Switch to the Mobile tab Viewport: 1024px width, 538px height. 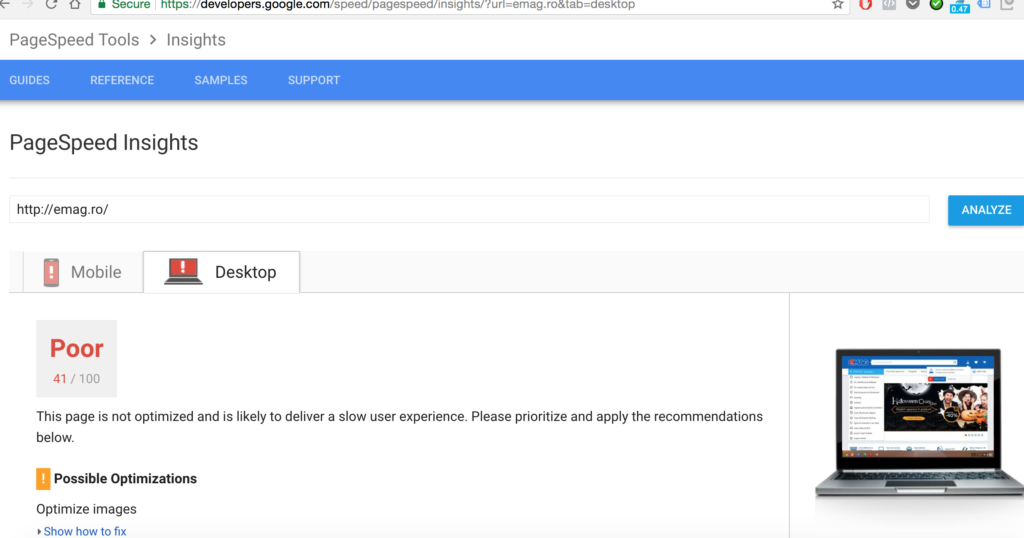point(82,272)
